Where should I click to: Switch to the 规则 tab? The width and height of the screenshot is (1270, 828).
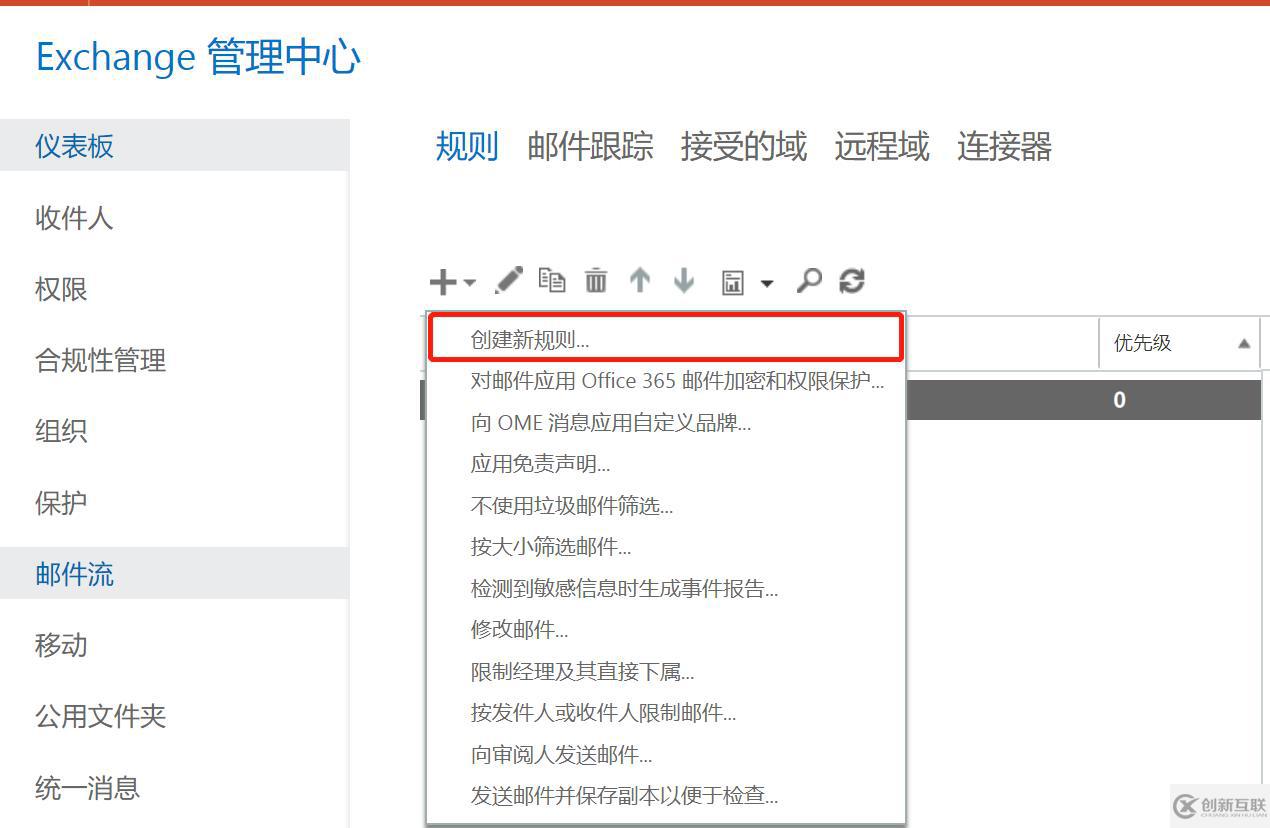467,146
